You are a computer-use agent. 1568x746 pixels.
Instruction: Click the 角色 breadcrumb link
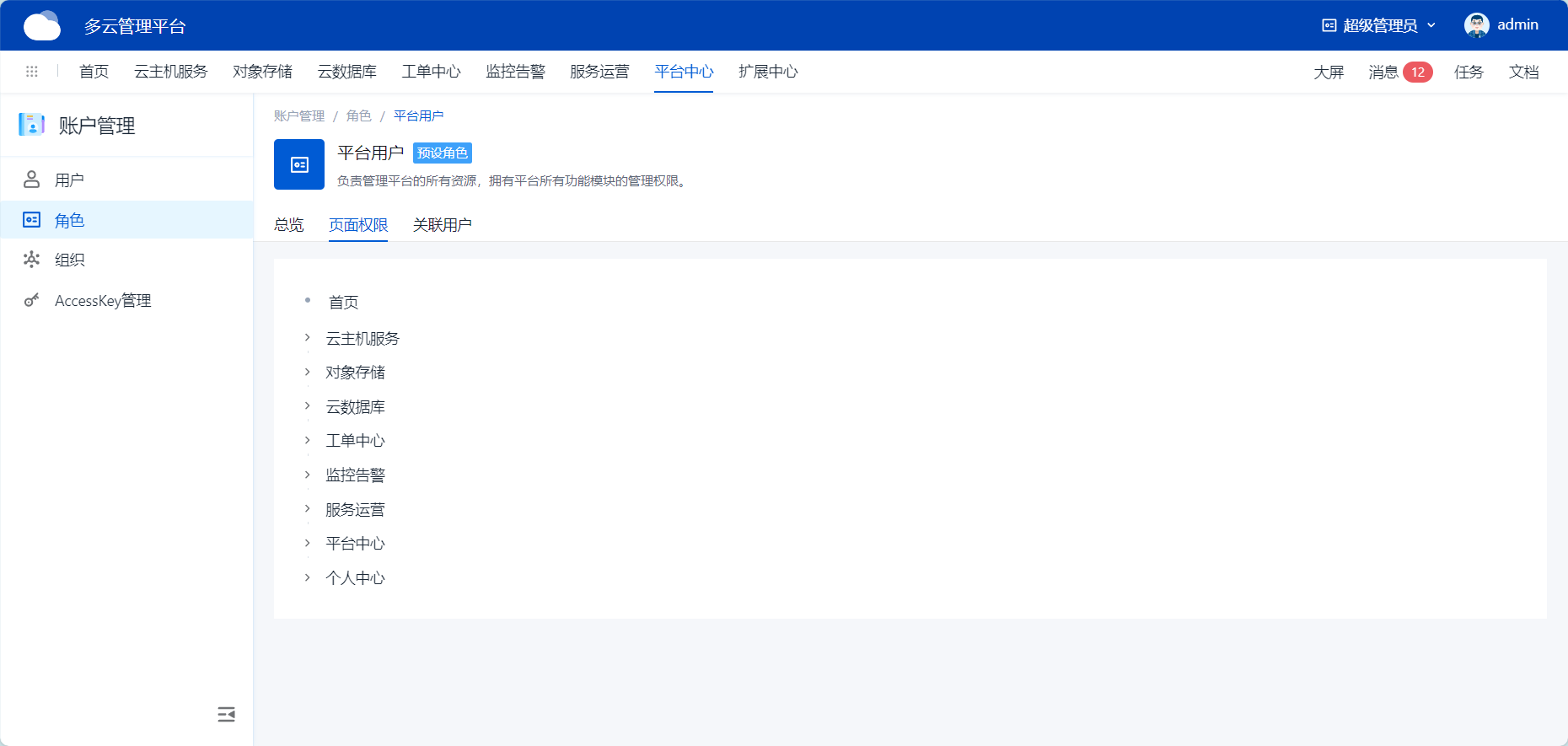(358, 116)
